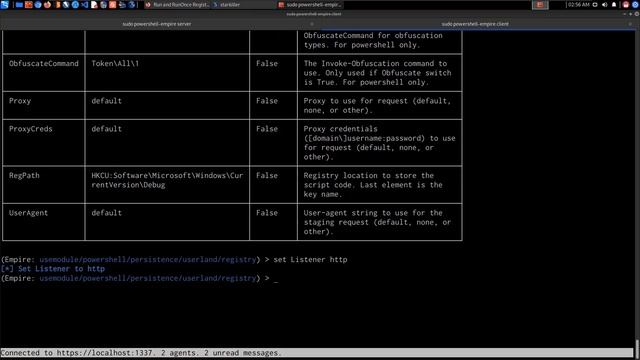Focus the sudo powershell-empir... taskbar button

[x=310, y=5]
